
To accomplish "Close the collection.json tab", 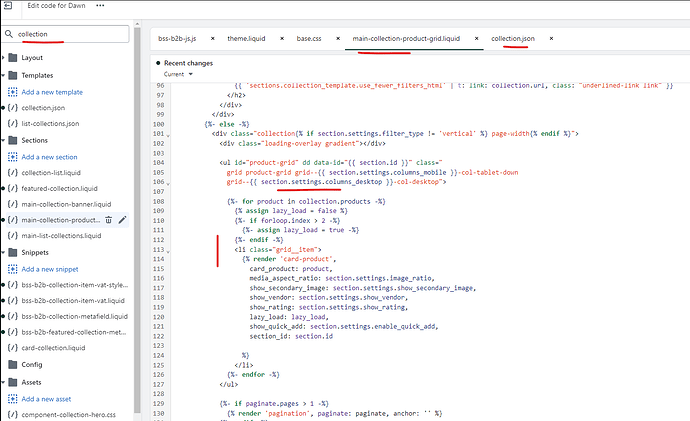I will pyautogui.click(x=549, y=38).
